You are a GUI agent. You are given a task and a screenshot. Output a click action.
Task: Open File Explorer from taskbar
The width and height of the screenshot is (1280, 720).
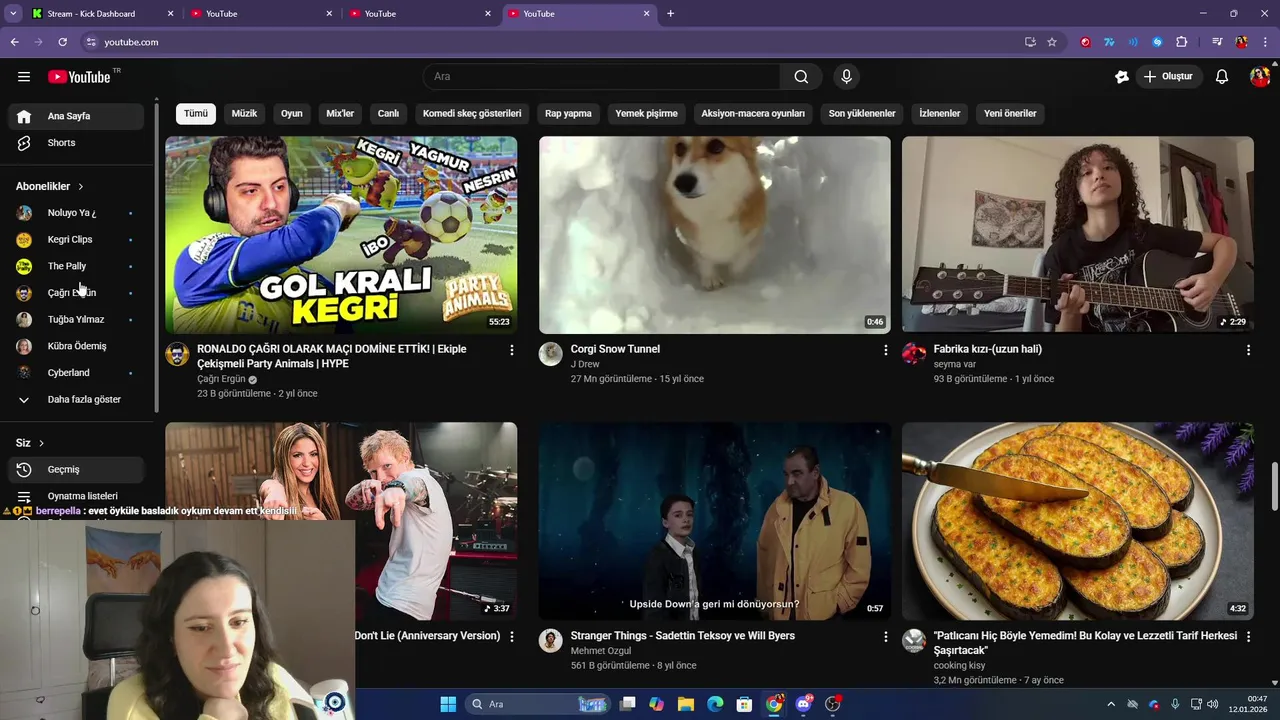click(x=686, y=704)
